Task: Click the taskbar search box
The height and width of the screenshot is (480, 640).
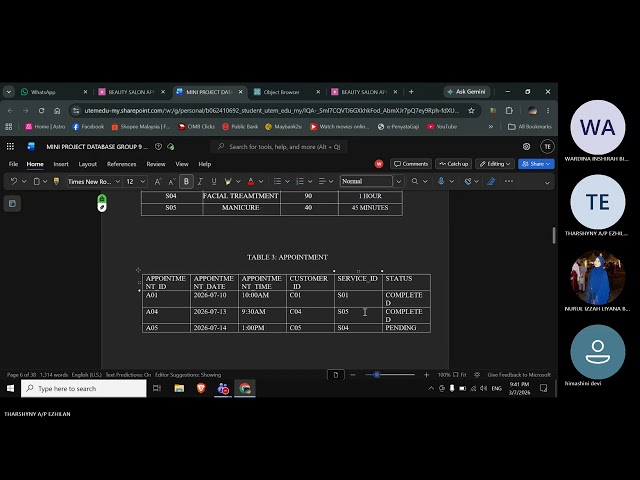Action: pyautogui.click(x=84, y=388)
